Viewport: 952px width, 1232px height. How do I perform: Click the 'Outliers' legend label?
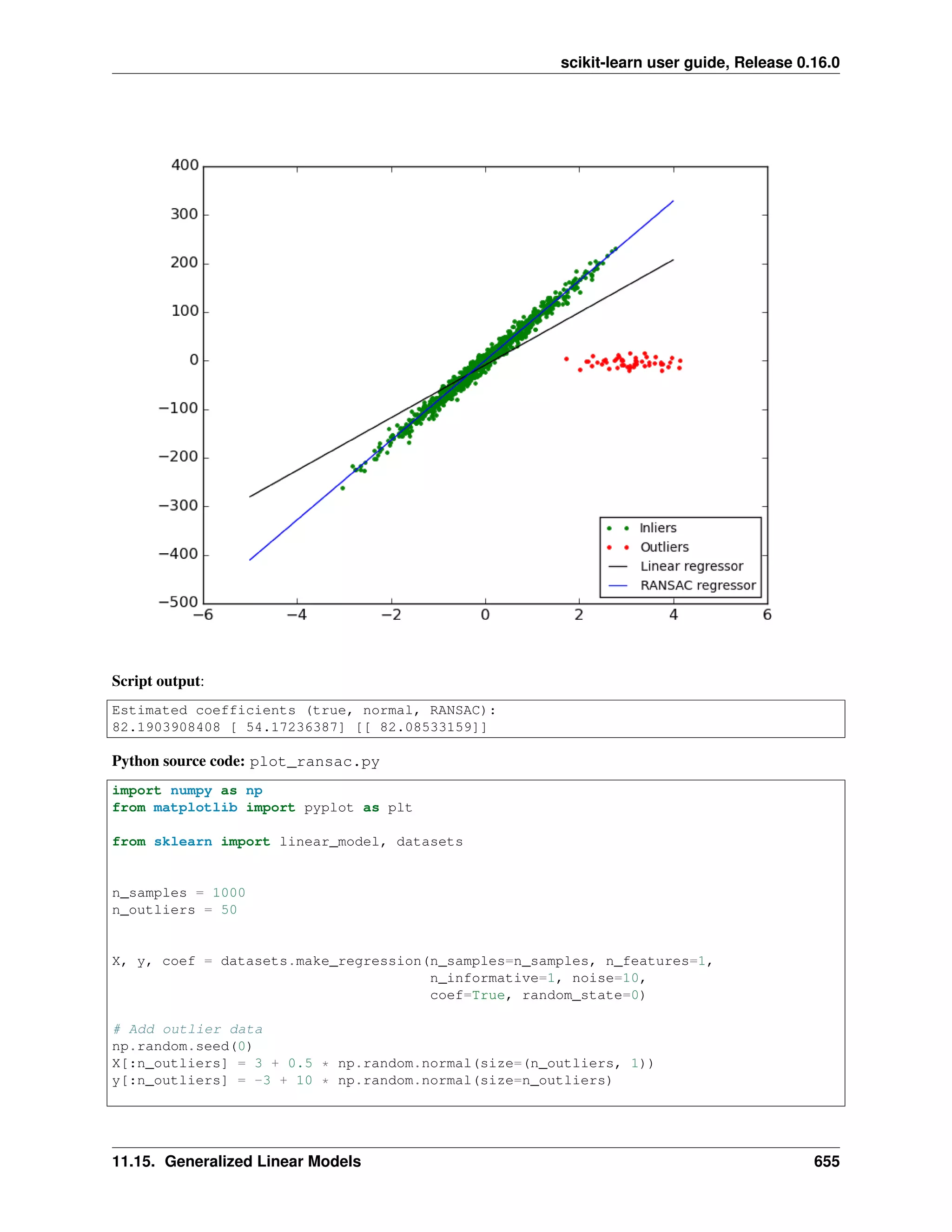coord(664,547)
